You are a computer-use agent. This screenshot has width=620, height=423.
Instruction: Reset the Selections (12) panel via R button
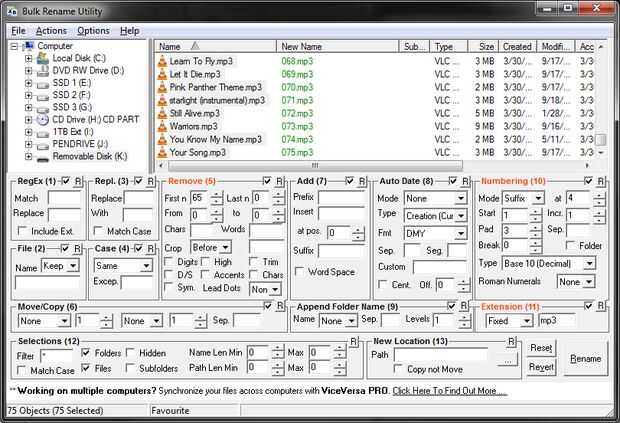coord(354,342)
